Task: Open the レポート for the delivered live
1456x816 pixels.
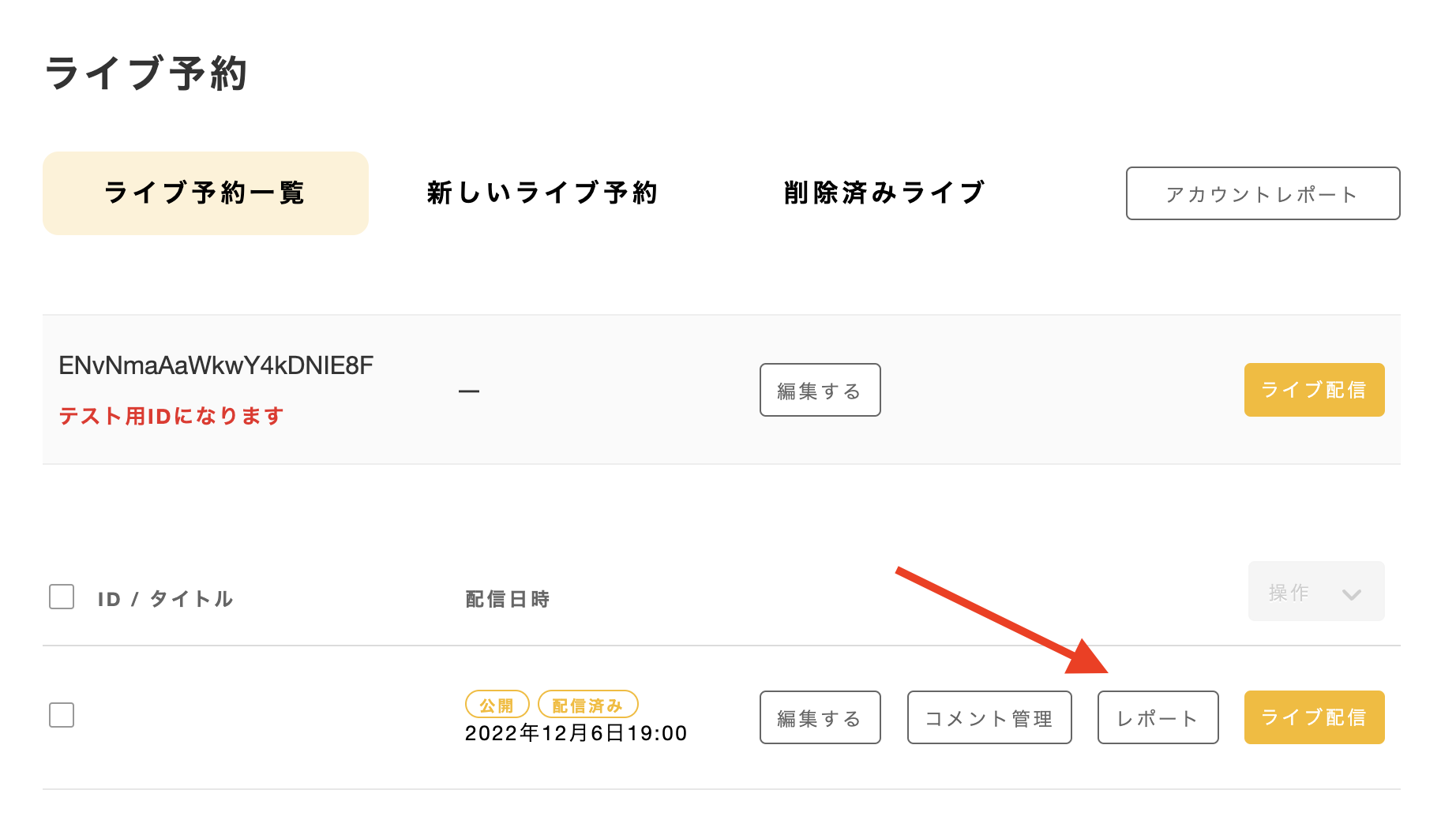Action: [1158, 717]
